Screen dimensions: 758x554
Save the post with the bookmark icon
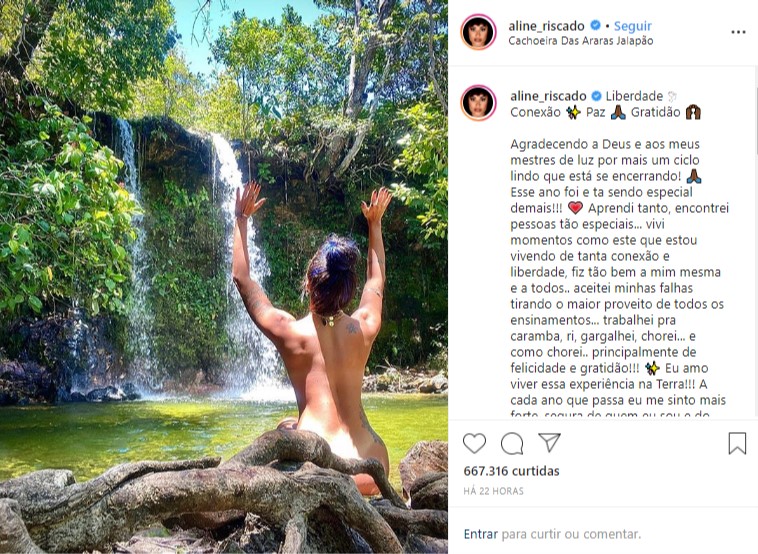pos(737,443)
